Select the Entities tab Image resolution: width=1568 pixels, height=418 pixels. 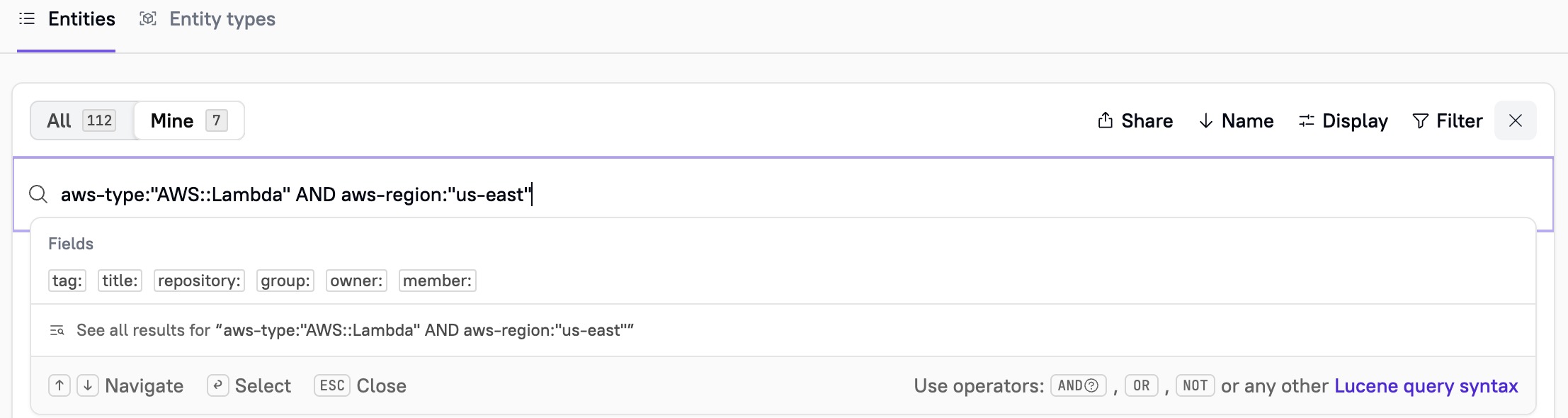point(81,19)
